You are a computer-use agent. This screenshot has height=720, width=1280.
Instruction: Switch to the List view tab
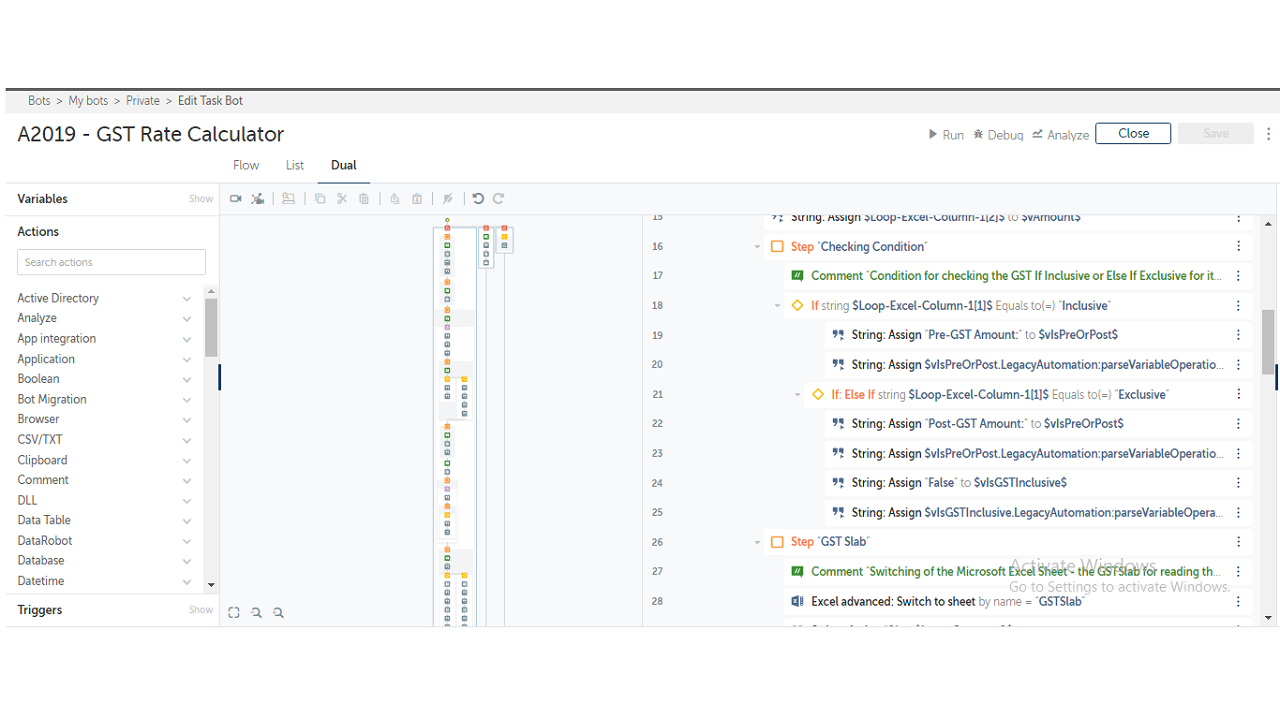point(295,165)
